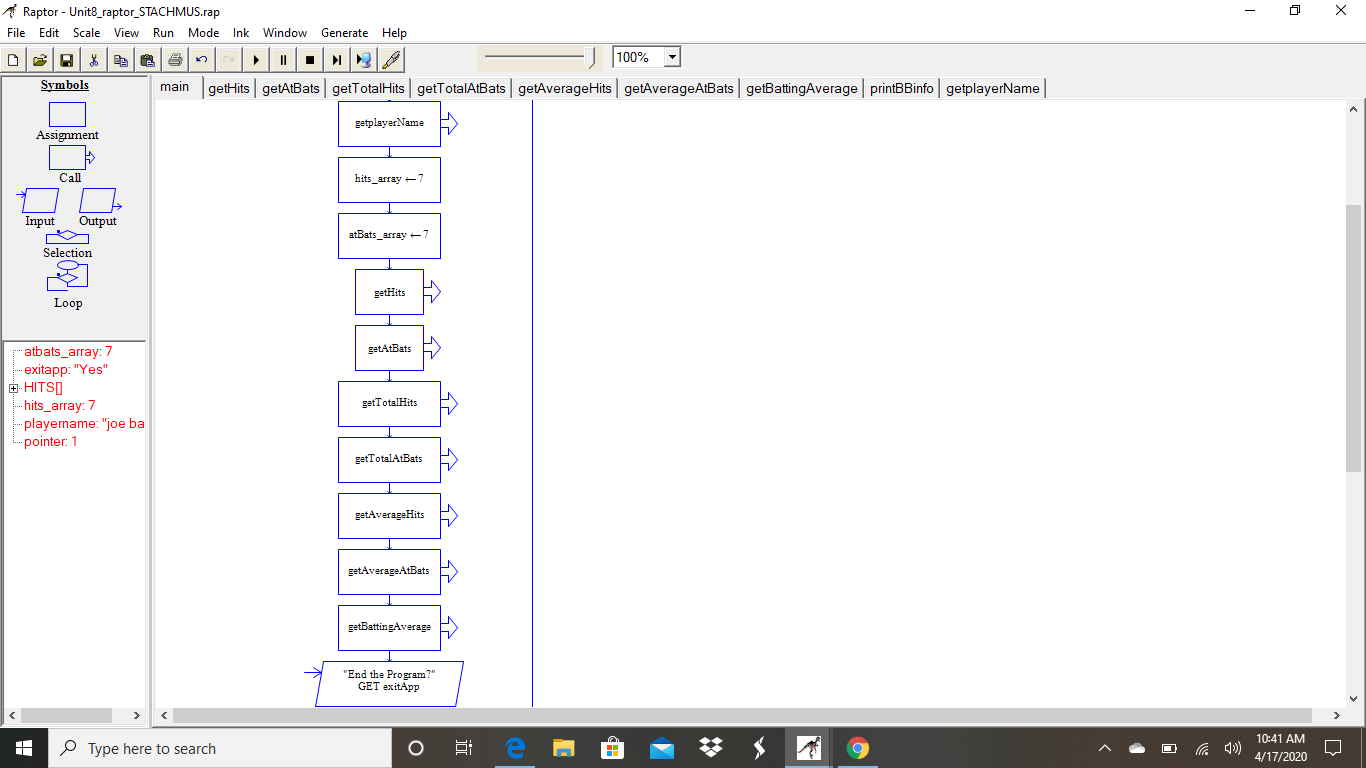The width and height of the screenshot is (1366, 768).
Task: Select the Loop symbol from the Symbols palette
Action: coord(67,278)
